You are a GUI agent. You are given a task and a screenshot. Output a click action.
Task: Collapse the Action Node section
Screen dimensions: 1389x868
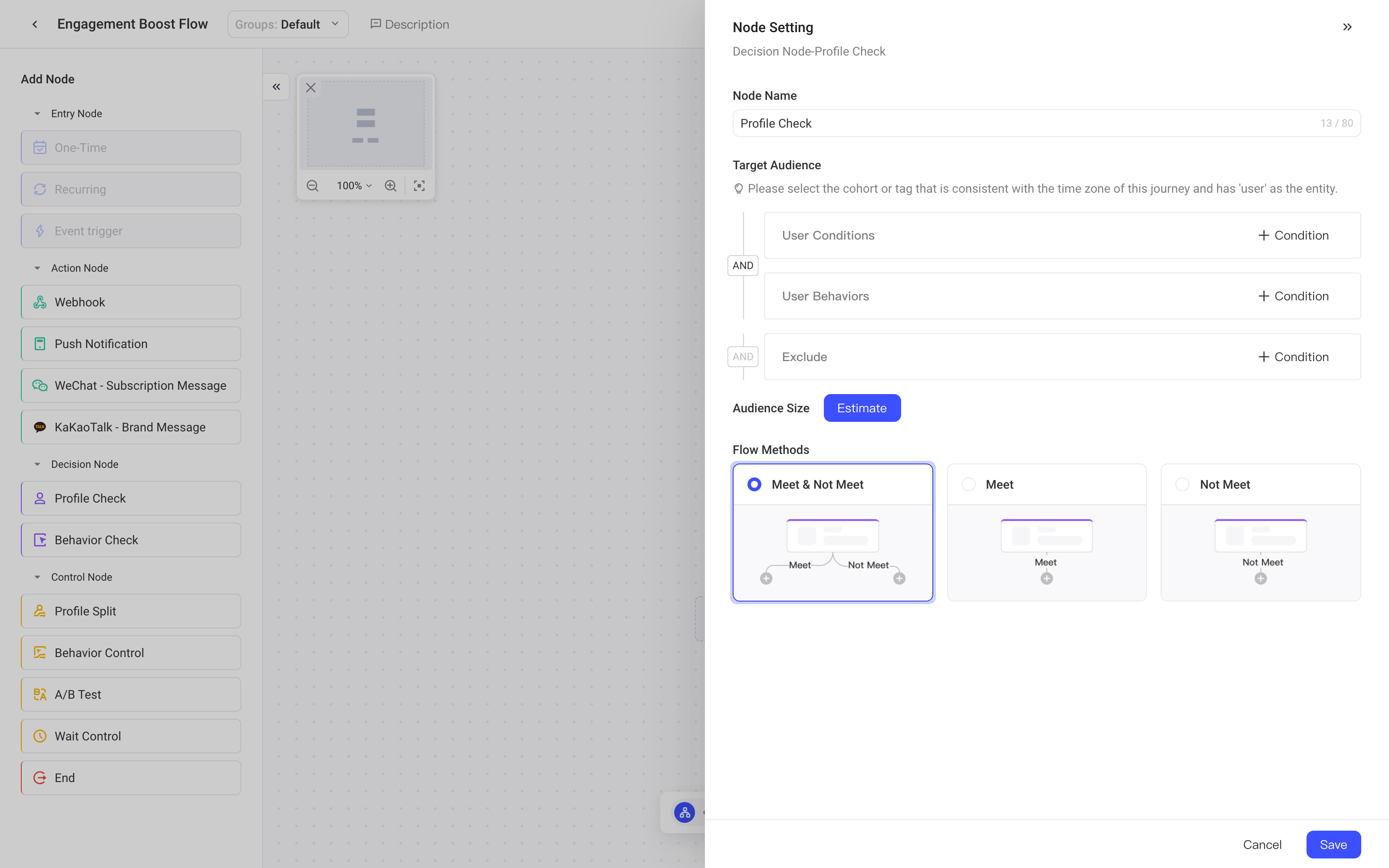[37, 268]
